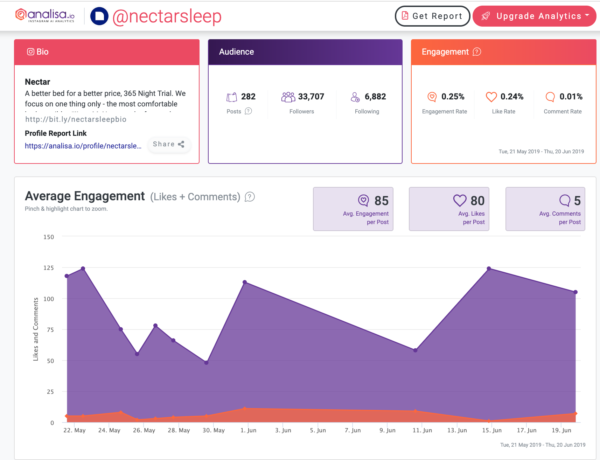
Task: Click the 282 posts value
Action: point(248,96)
